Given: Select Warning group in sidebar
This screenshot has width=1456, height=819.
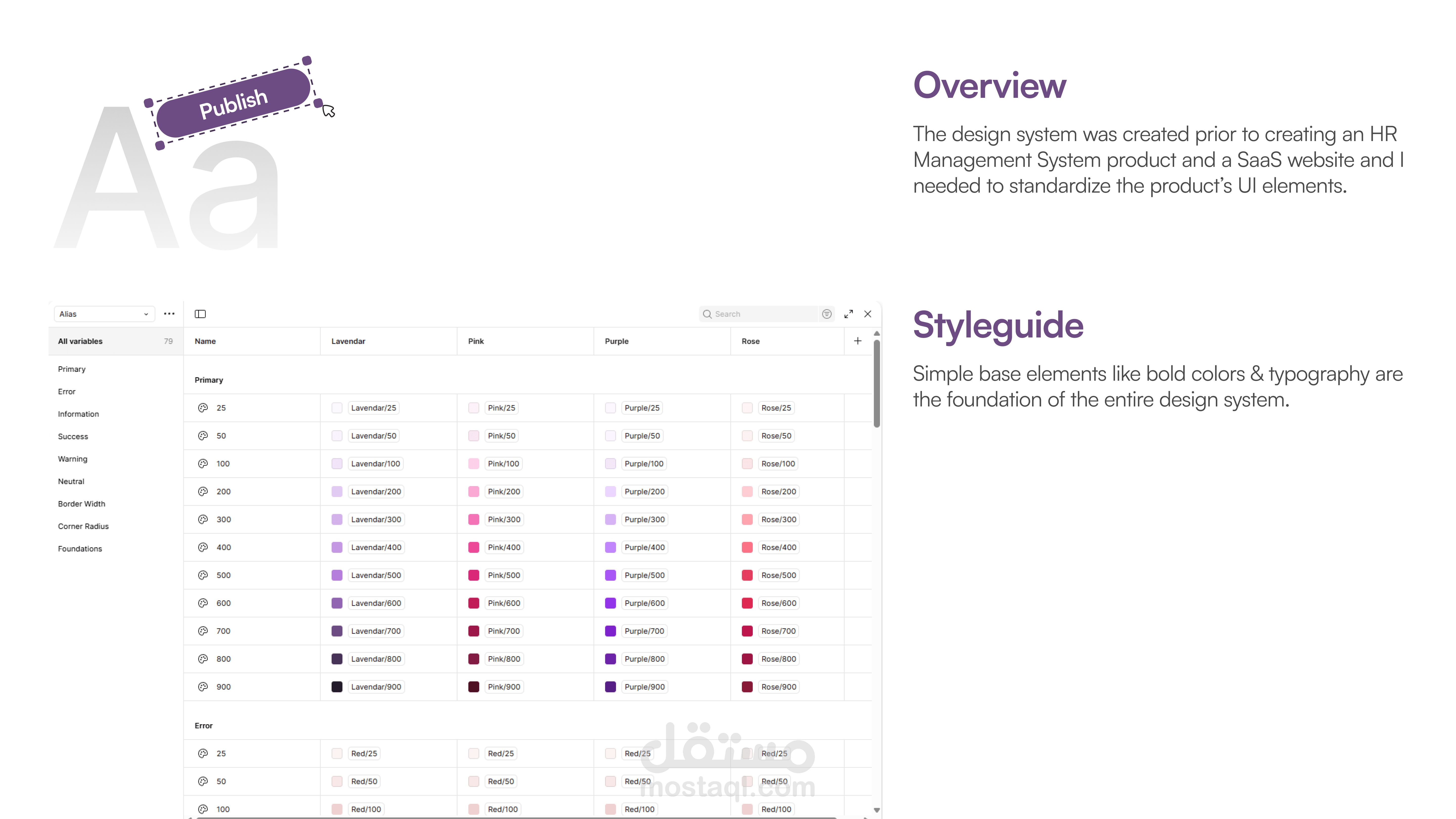Looking at the screenshot, I should pyautogui.click(x=72, y=459).
